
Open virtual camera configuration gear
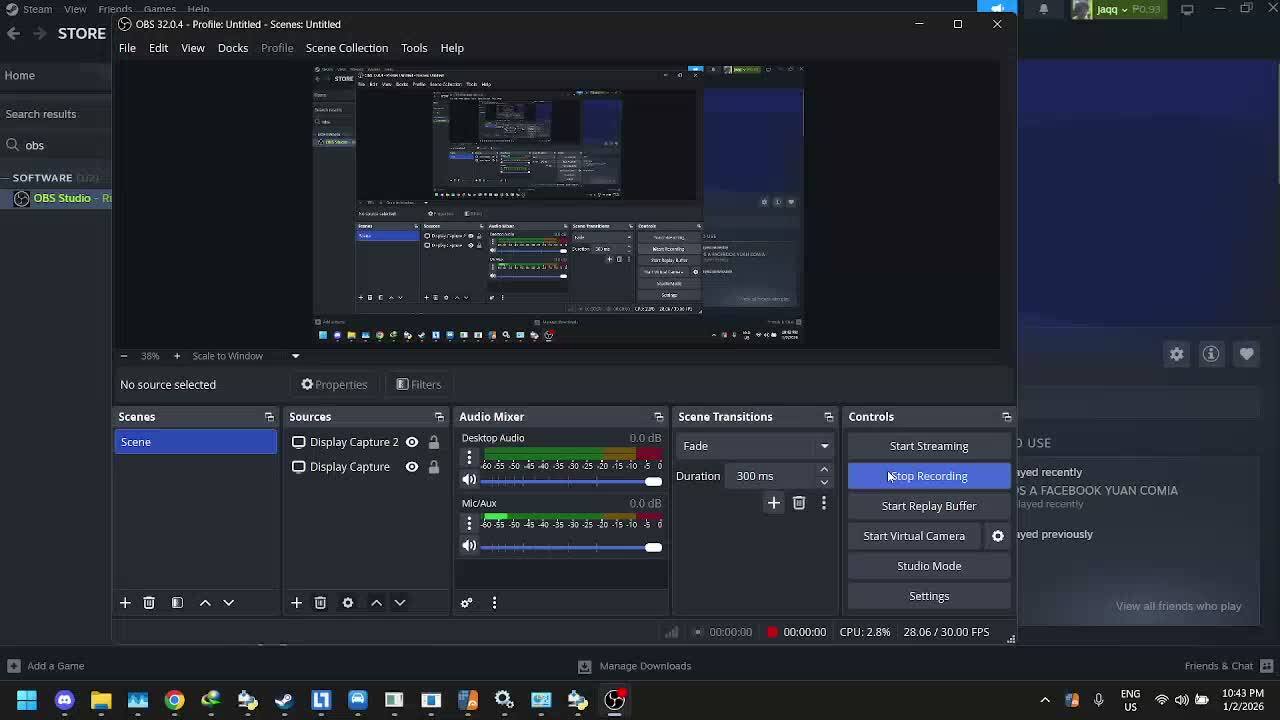[998, 536]
